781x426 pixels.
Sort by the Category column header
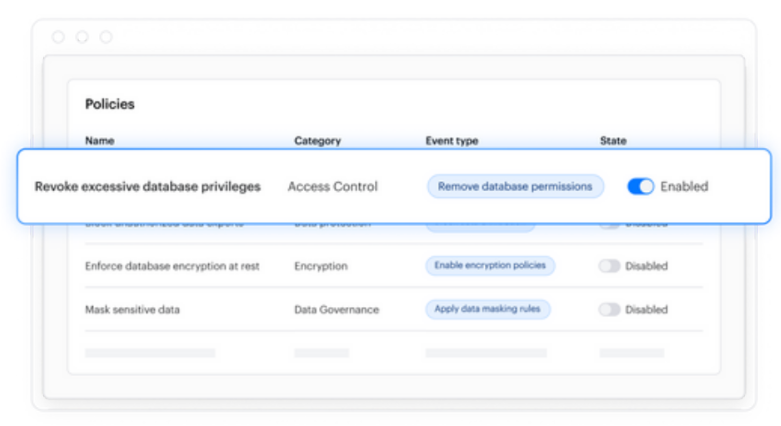click(x=317, y=141)
